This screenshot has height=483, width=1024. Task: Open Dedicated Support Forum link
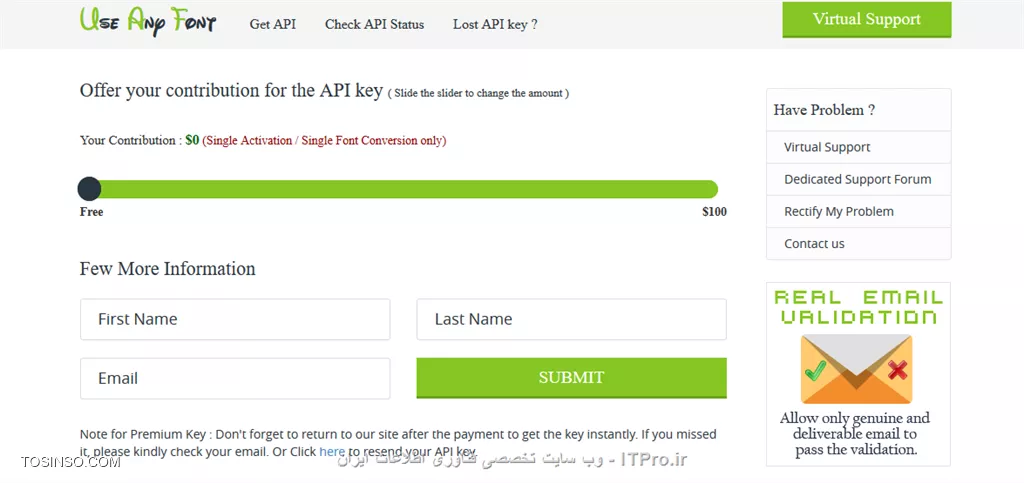click(x=858, y=179)
